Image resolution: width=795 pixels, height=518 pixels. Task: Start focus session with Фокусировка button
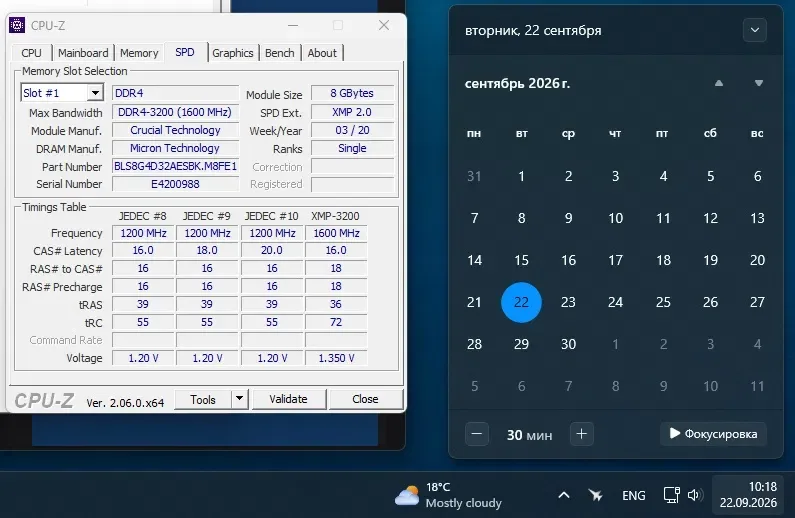point(713,434)
